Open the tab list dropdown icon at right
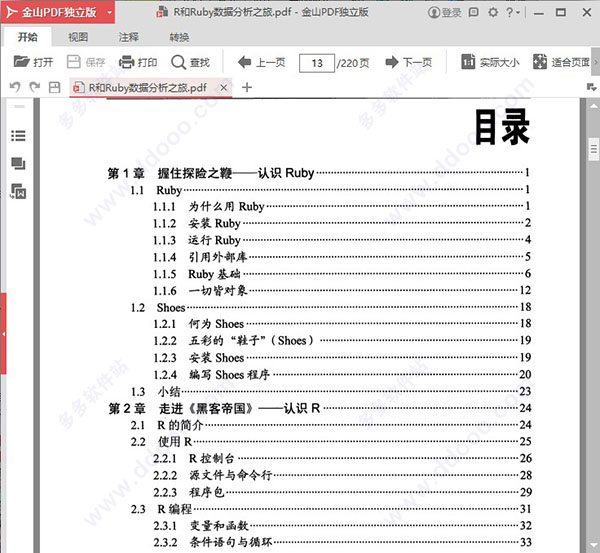This screenshot has height=553, width=600. 592,87
